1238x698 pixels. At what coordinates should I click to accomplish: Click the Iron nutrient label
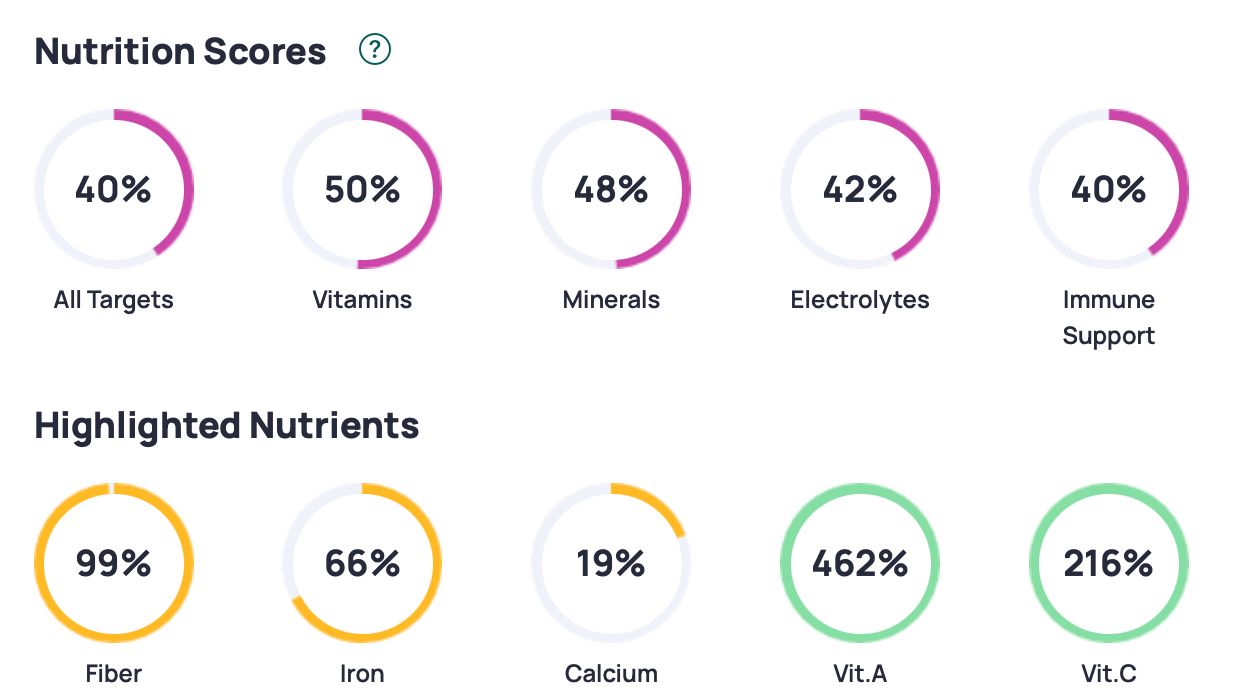(x=362, y=674)
